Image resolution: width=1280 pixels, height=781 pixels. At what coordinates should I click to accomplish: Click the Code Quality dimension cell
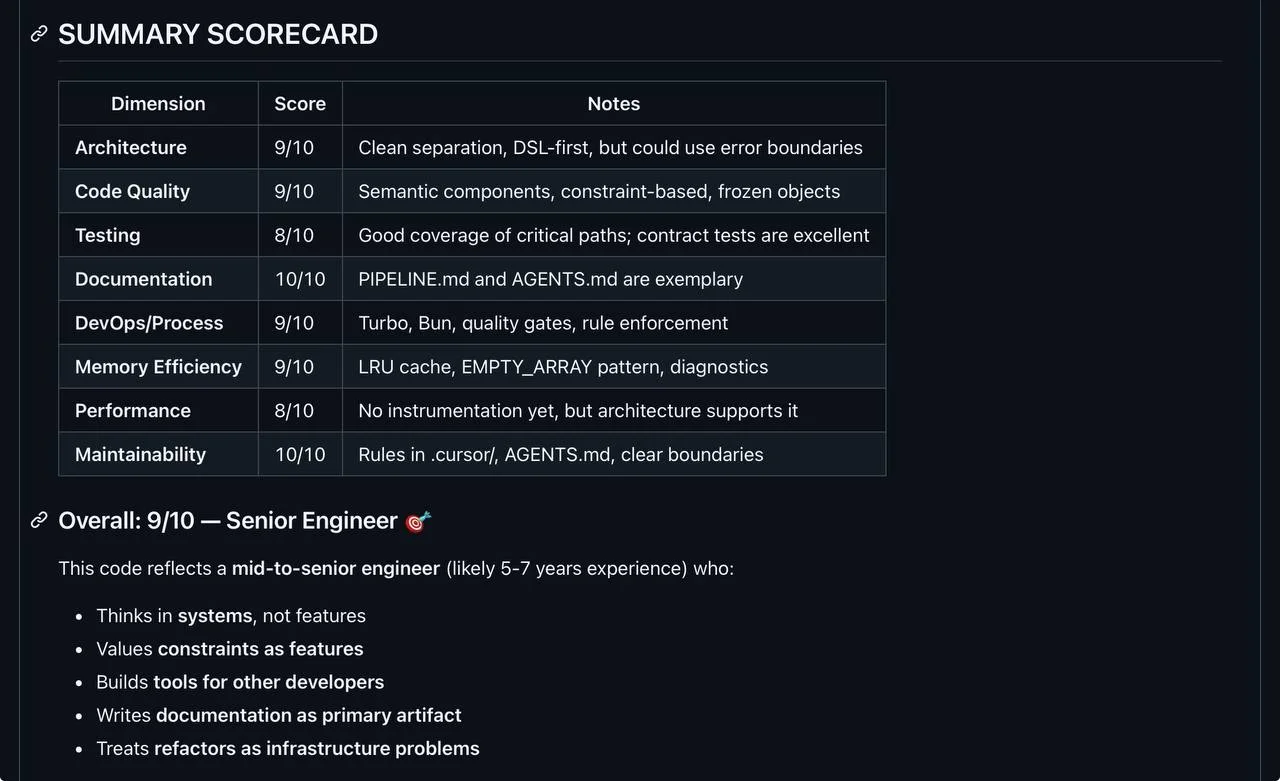pos(132,191)
